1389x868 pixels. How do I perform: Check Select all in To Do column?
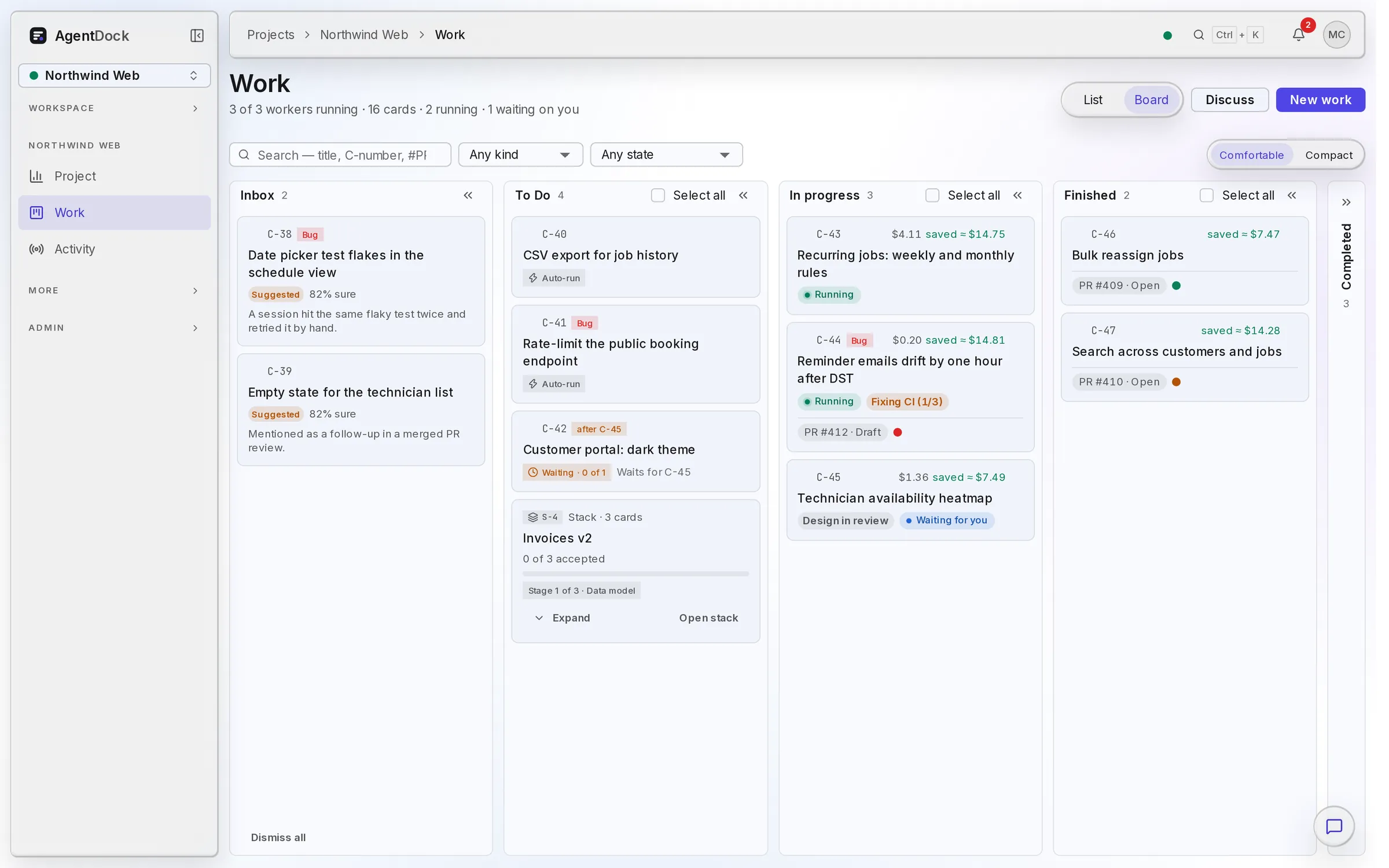(658, 196)
